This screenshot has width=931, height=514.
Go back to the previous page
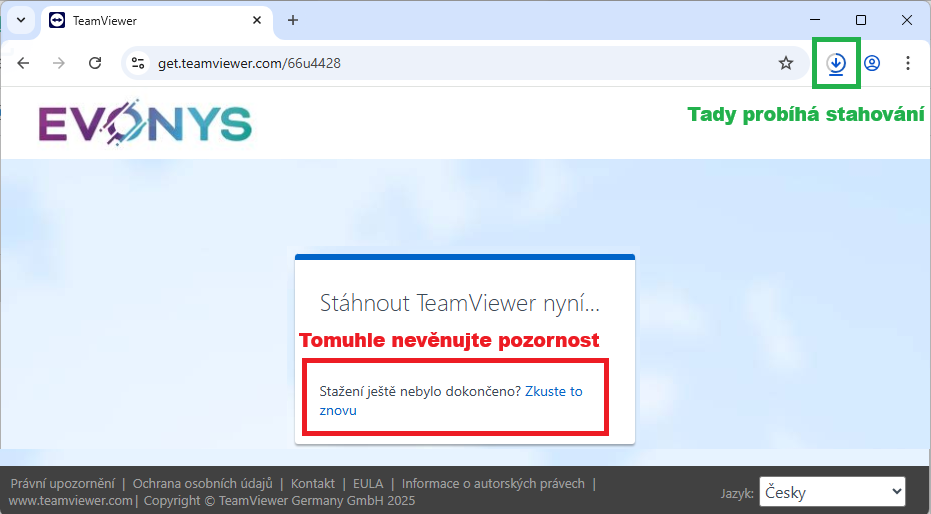[23, 63]
